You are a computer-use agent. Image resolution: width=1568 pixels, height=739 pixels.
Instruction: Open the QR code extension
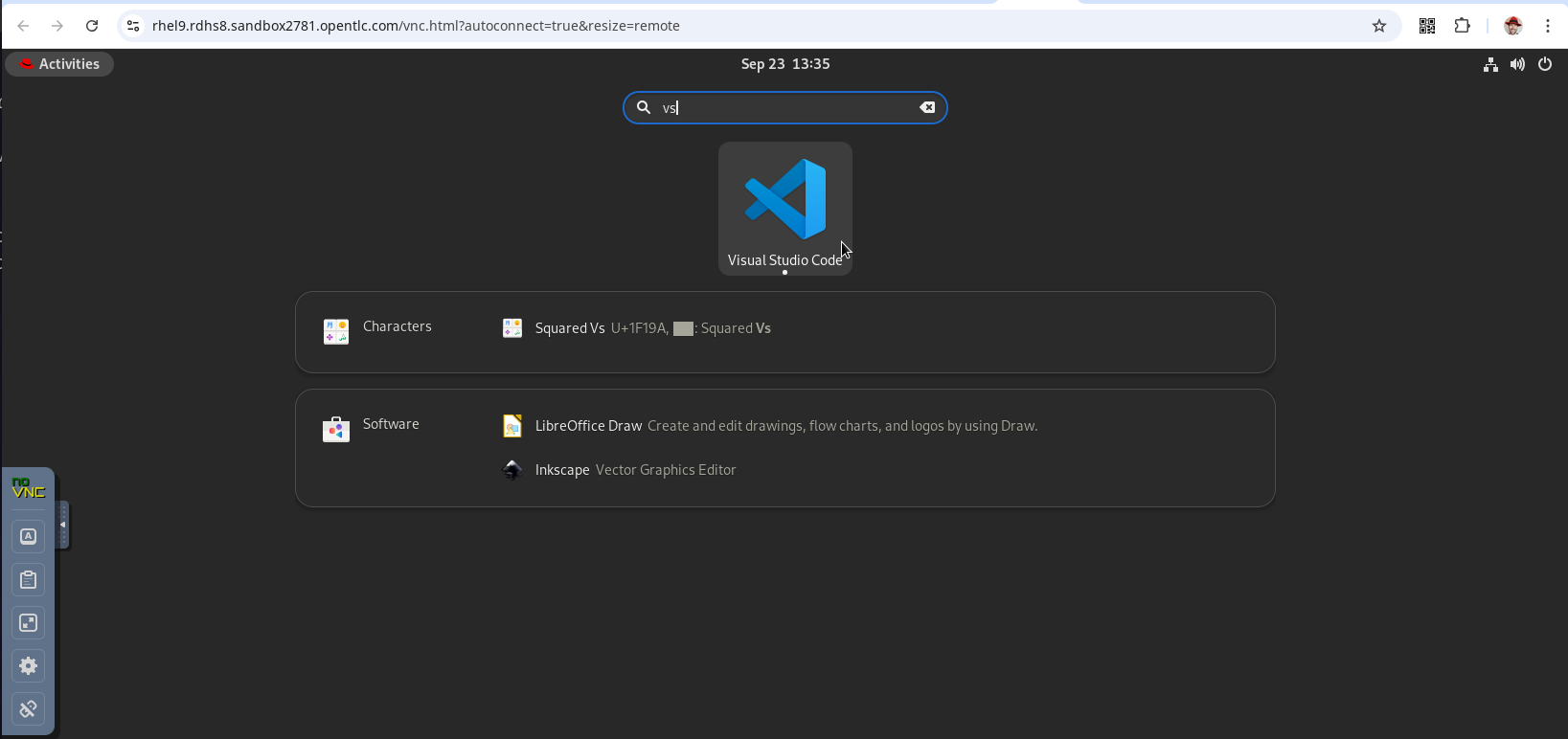click(1427, 26)
